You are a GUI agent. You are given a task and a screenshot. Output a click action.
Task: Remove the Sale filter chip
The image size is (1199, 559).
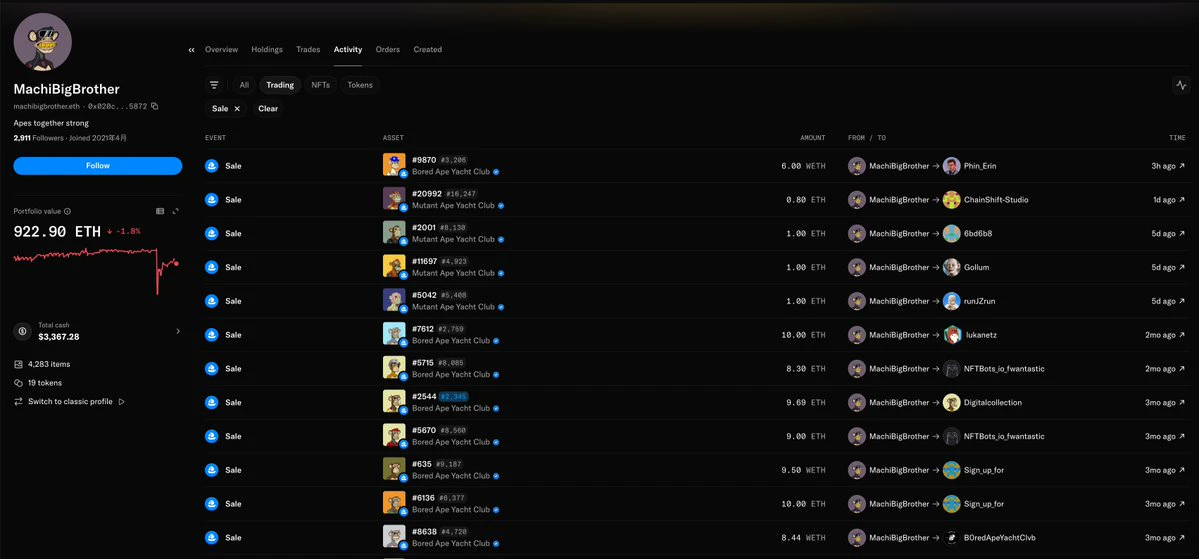pyautogui.click(x=237, y=109)
